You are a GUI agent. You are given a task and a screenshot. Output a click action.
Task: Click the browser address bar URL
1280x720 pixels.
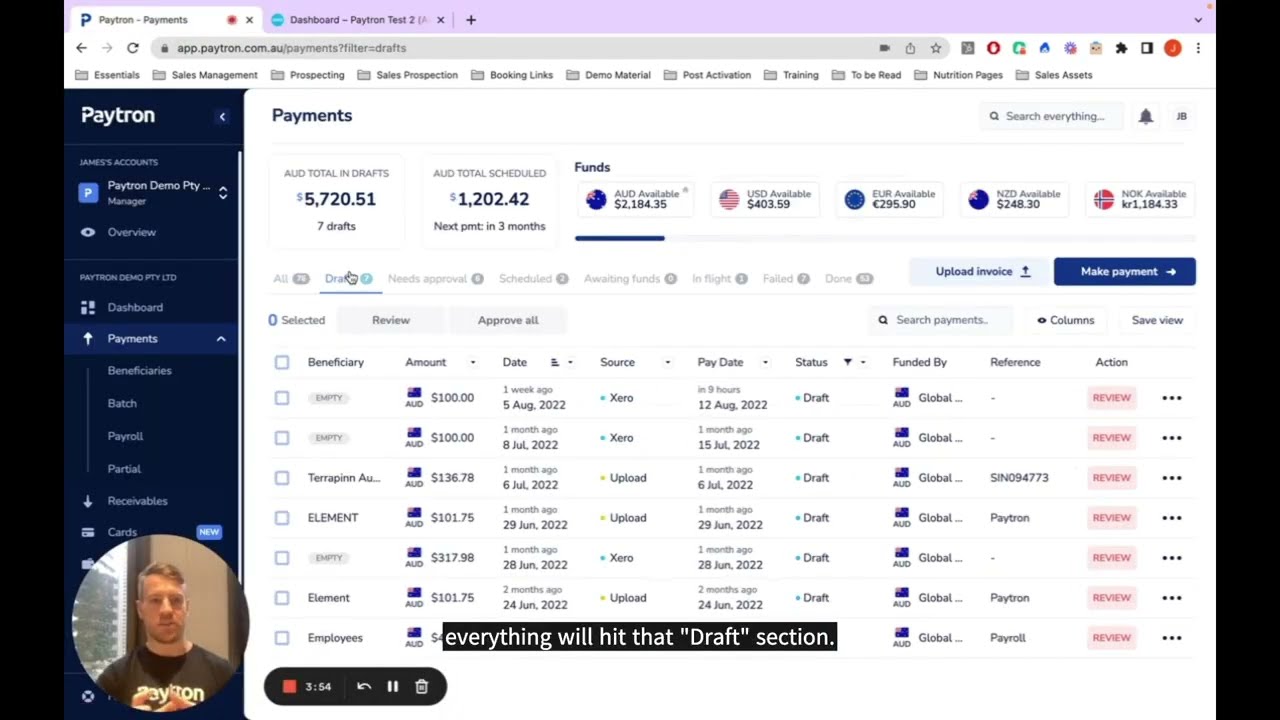(291, 48)
